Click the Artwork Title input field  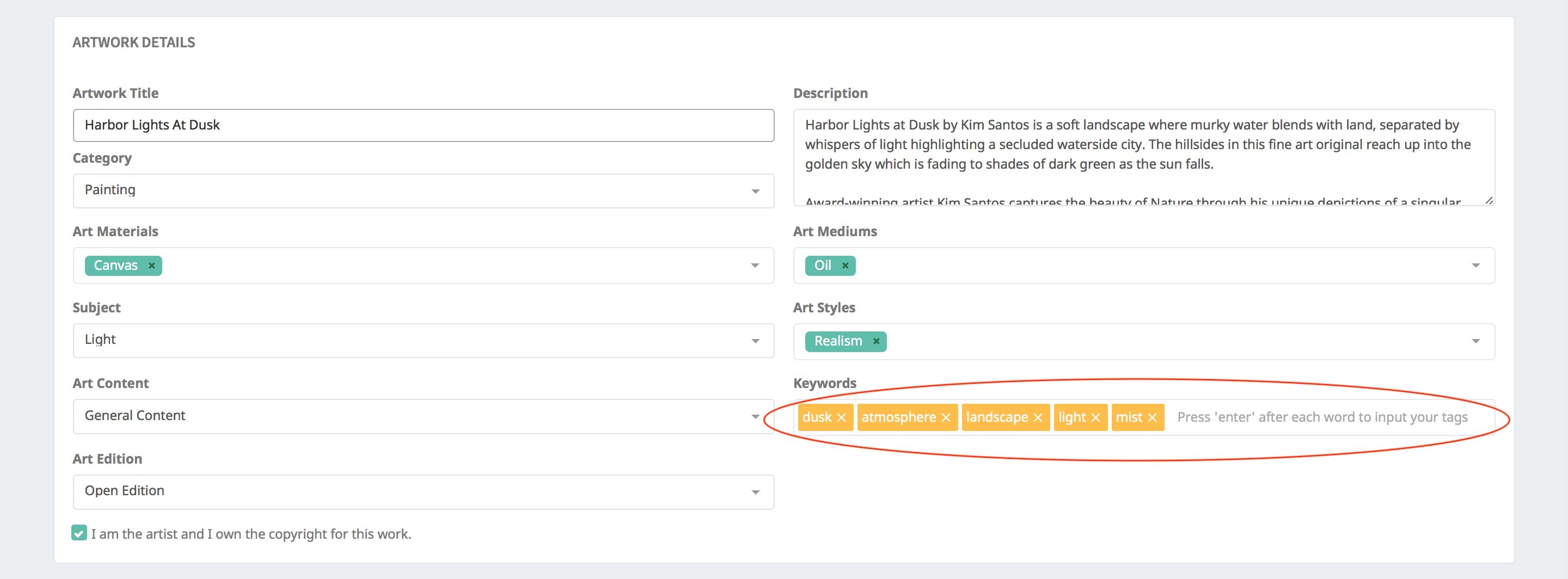[x=423, y=125]
